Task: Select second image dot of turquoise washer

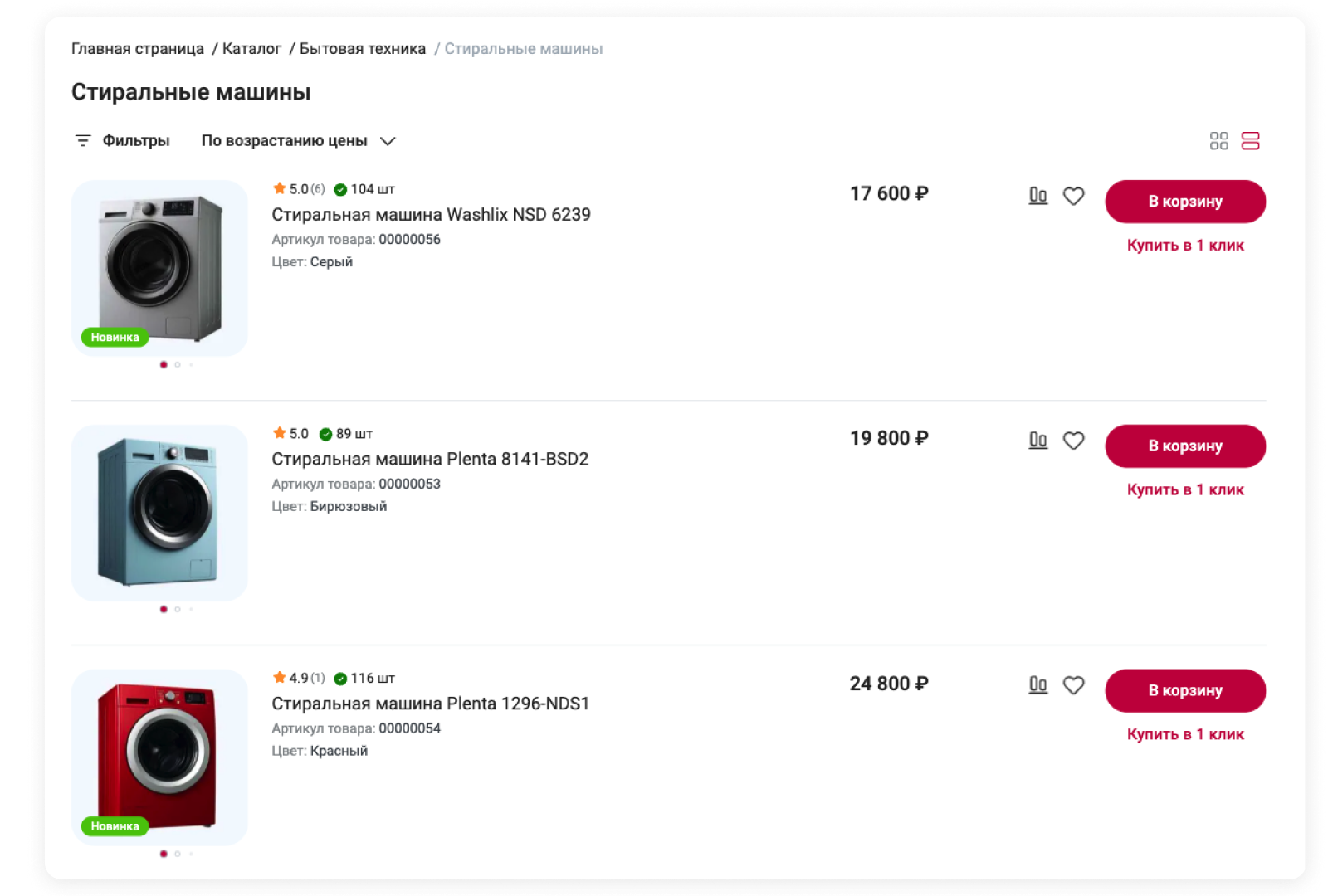Action: point(178,609)
